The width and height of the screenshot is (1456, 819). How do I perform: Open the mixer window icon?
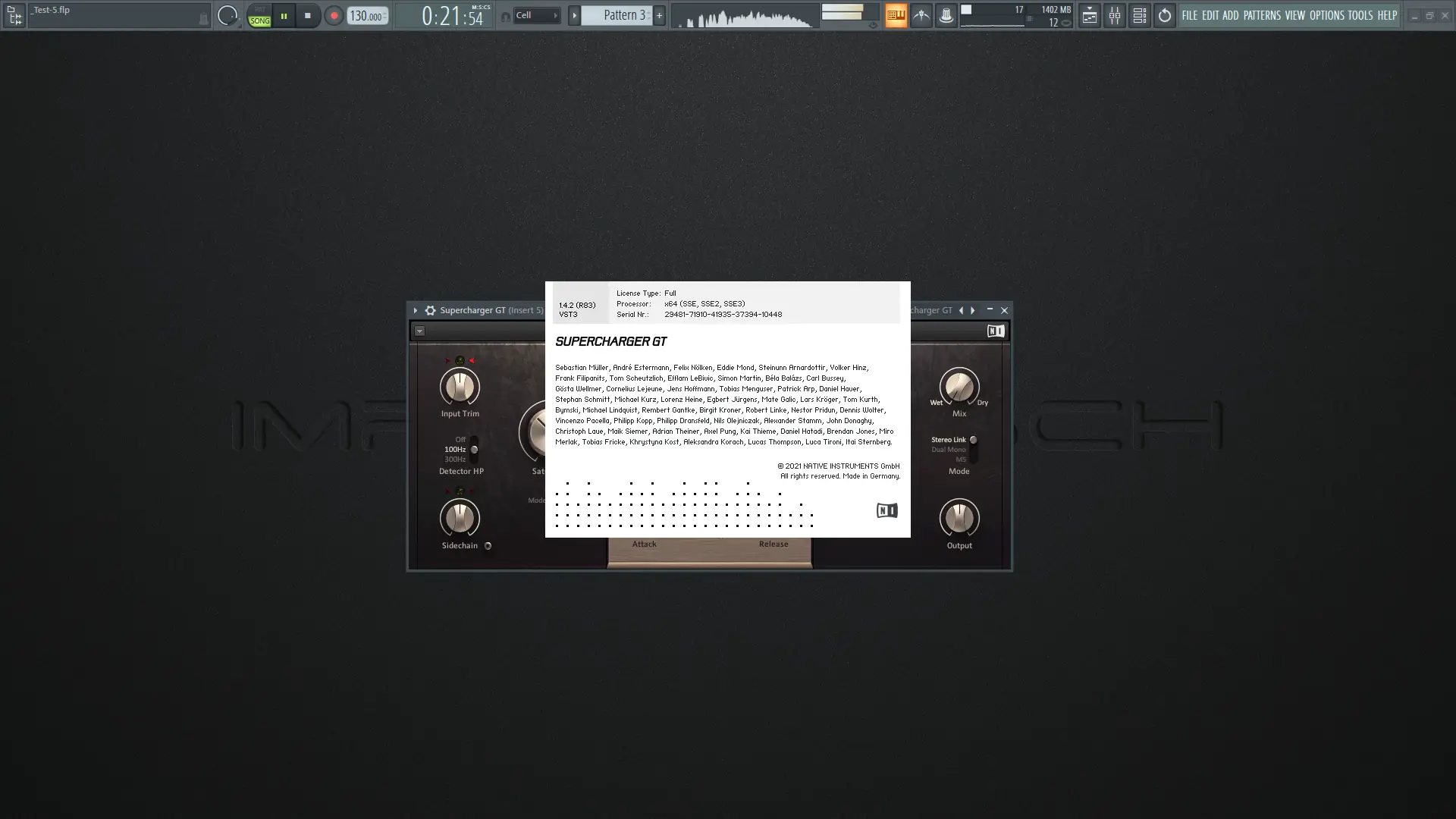[x=1114, y=15]
